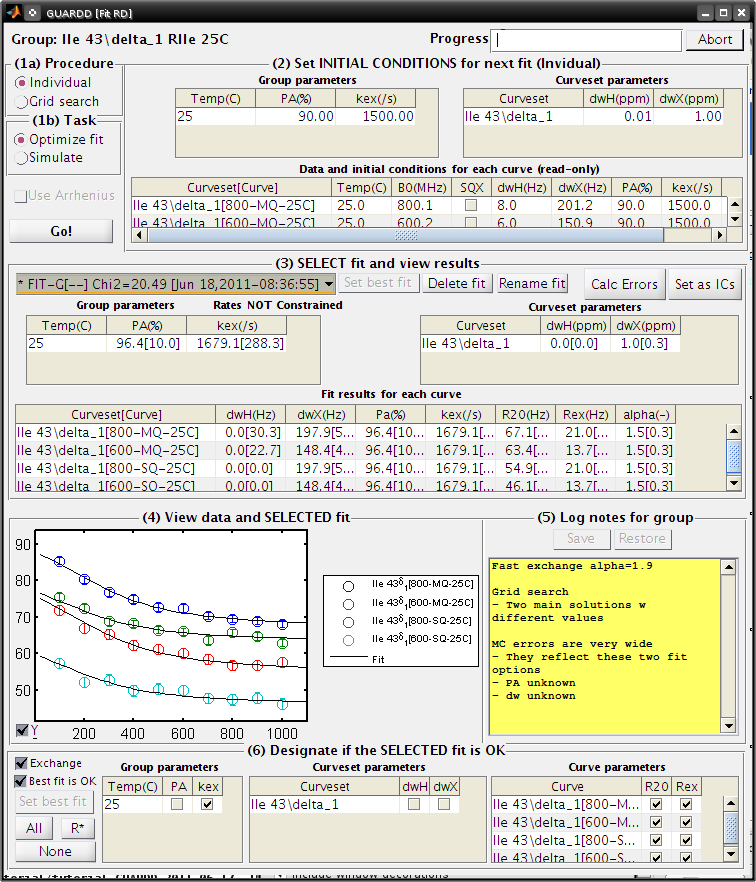Click the Curveset[Curve] header in fit results
The image size is (756, 882).
[x=116, y=415]
